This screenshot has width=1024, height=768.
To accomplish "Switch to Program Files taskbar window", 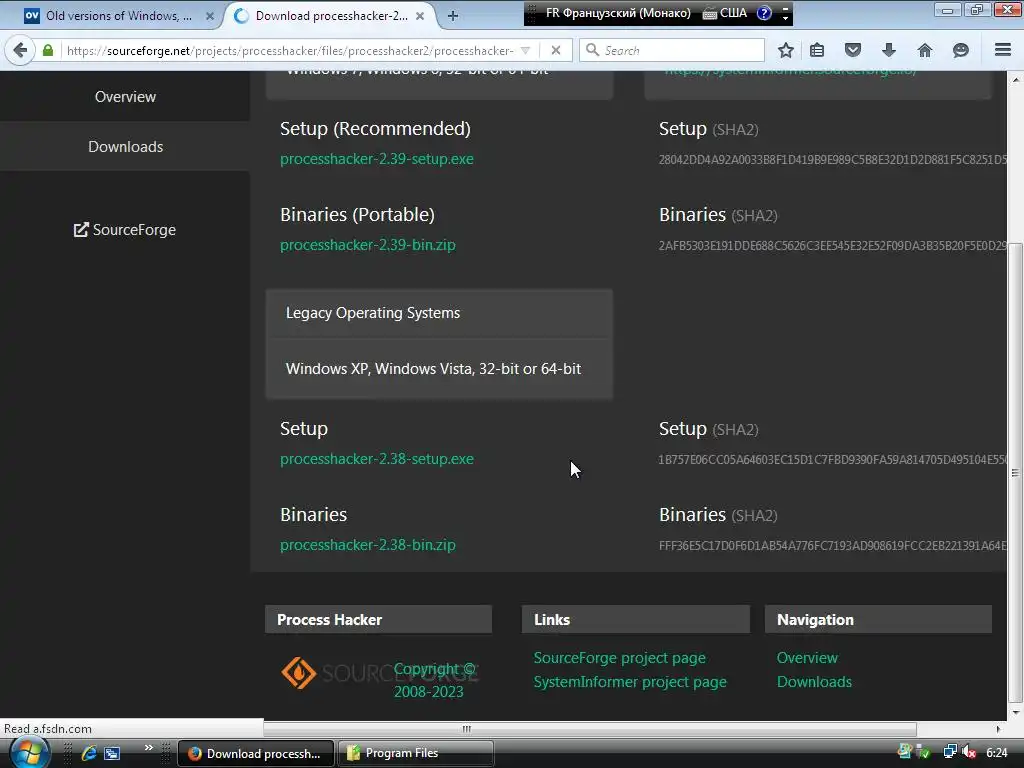I will point(415,753).
